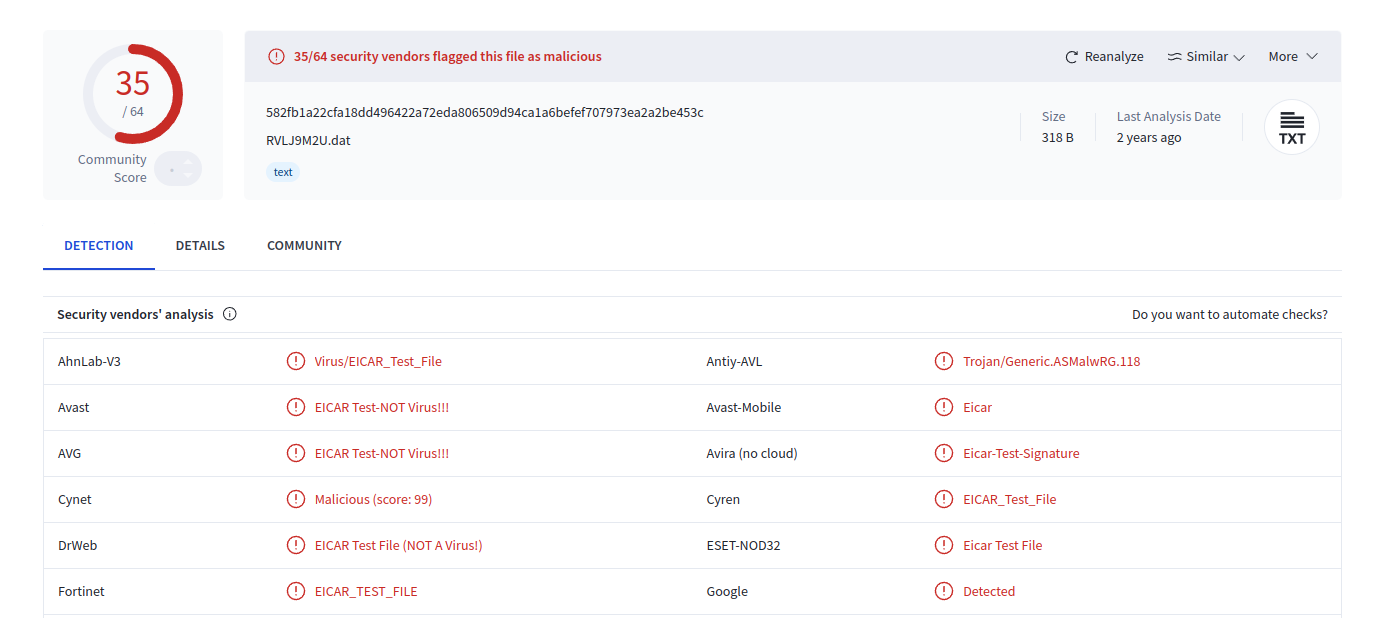Click the wavy Similar icon
1374x618 pixels.
(1174, 57)
